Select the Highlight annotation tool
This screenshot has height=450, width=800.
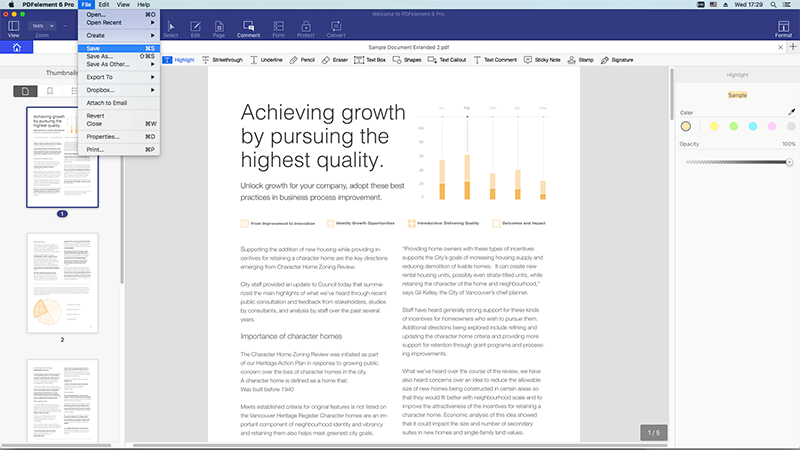pos(179,60)
